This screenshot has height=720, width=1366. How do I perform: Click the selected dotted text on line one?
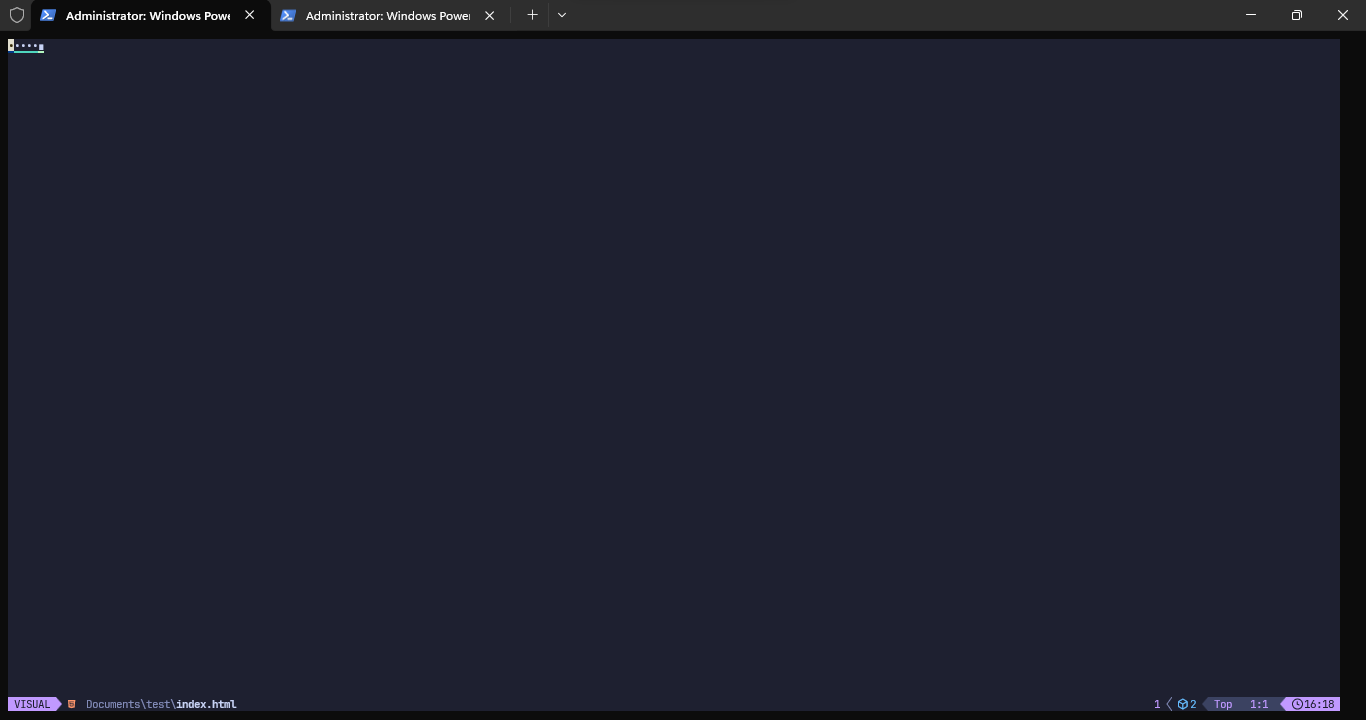[26, 46]
